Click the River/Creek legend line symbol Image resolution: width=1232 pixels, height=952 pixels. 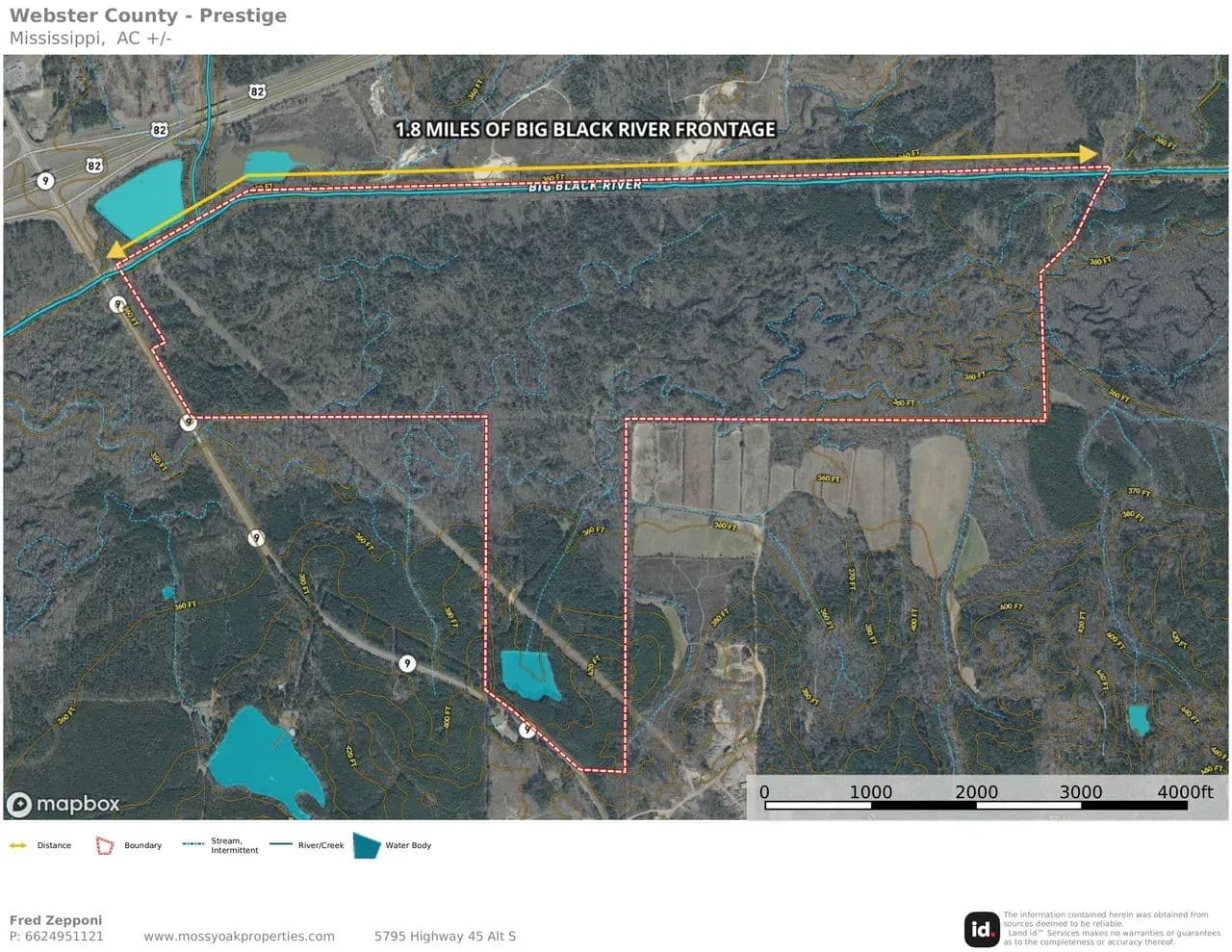pyautogui.click(x=281, y=845)
